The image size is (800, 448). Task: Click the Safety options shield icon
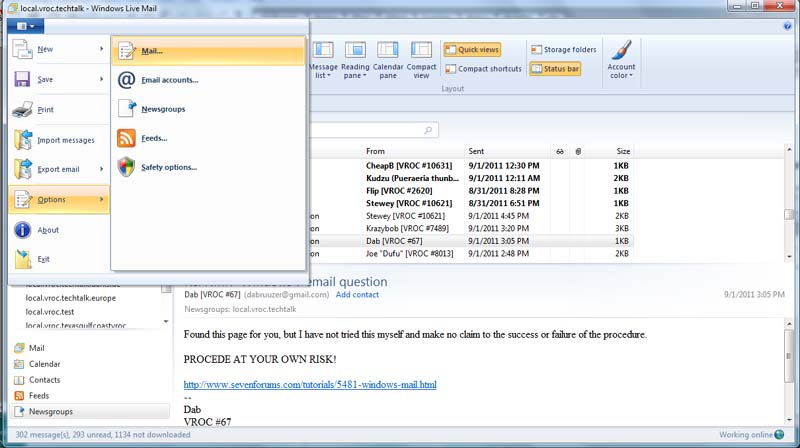tap(126, 167)
